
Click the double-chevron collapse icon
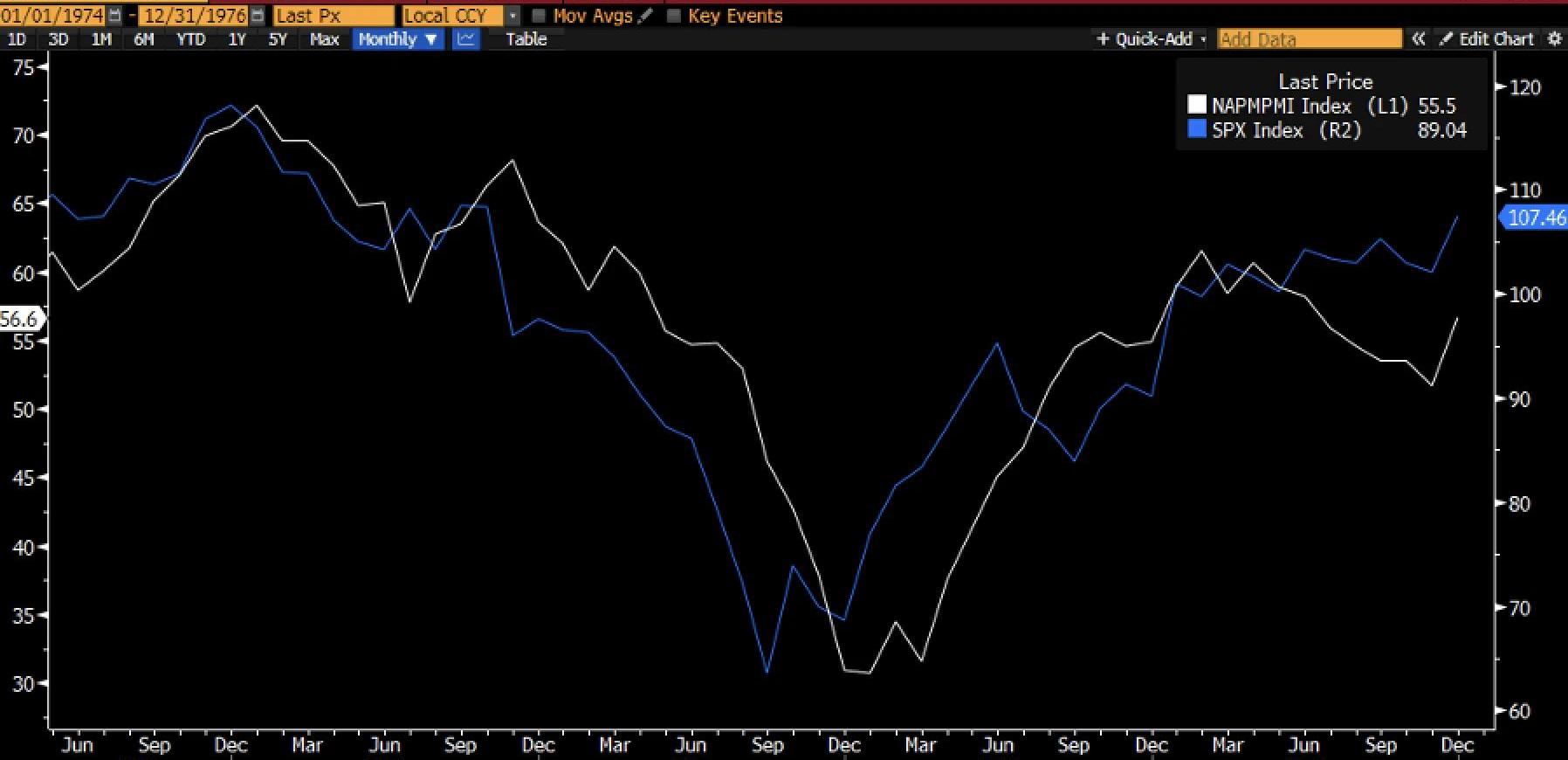[x=1419, y=39]
